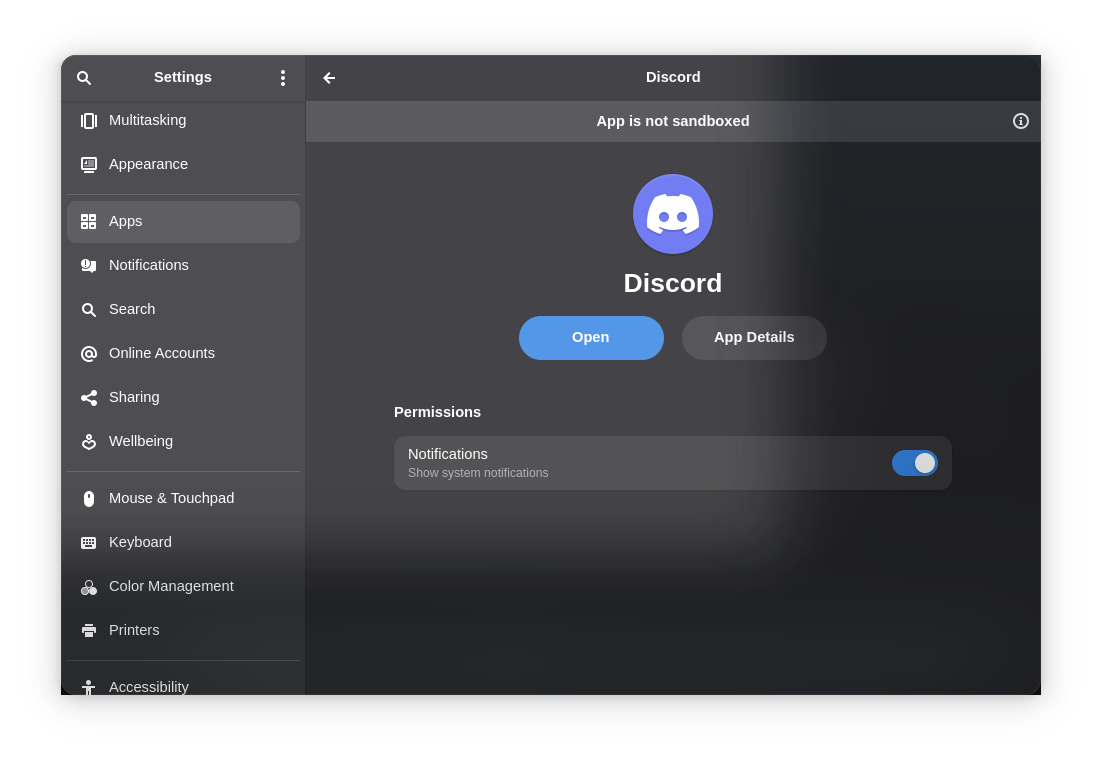Viewport: 1102px width, 762px height.
Task: Select the Multitasking sidebar icon
Action: (x=89, y=121)
